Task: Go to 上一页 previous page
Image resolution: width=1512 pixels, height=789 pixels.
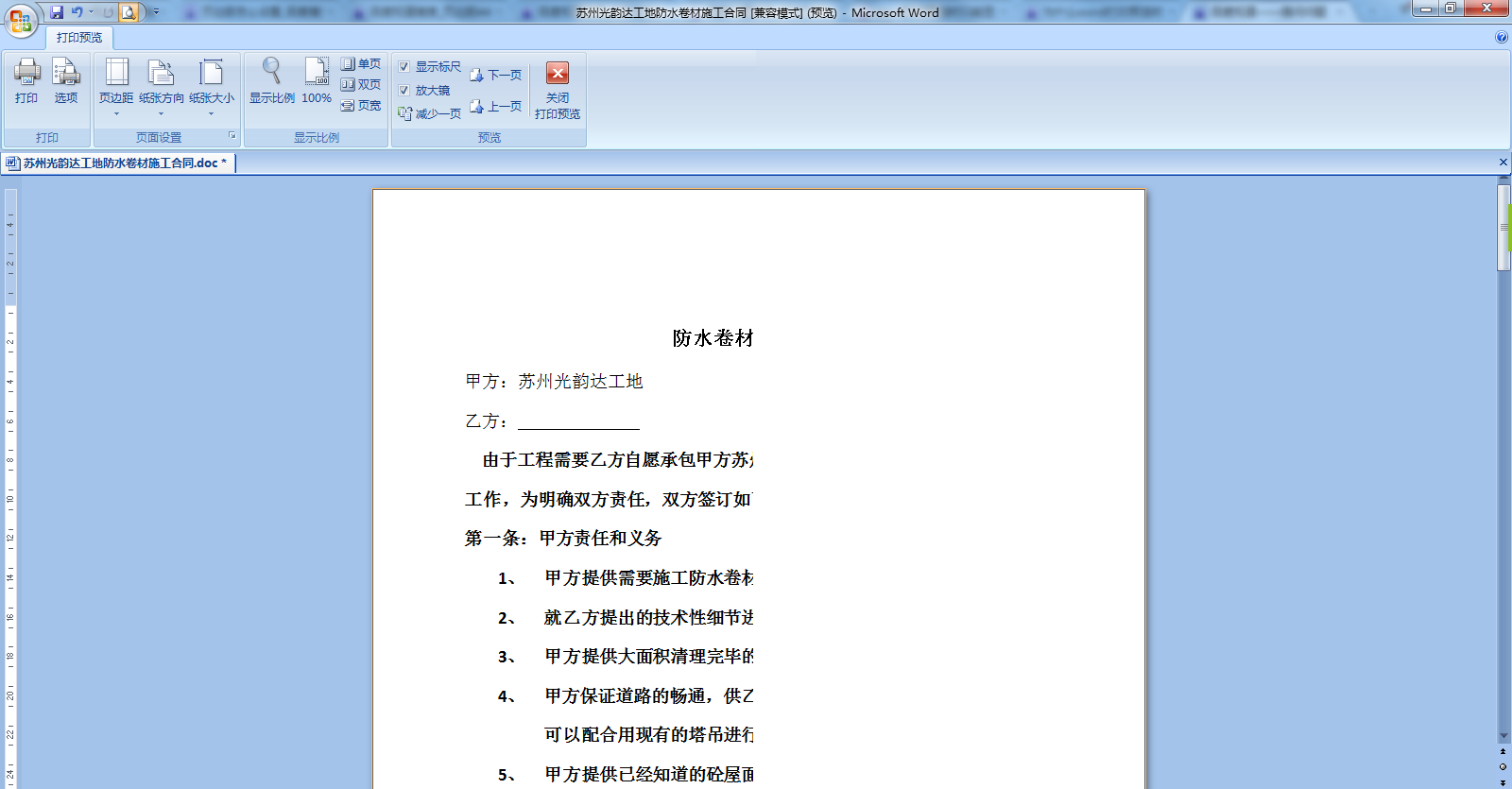Action: tap(496, 107)
